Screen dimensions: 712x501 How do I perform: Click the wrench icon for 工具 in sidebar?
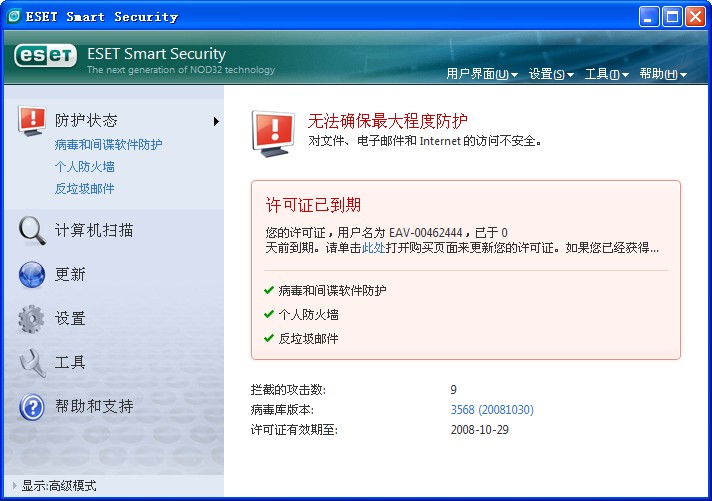[32, 362]
